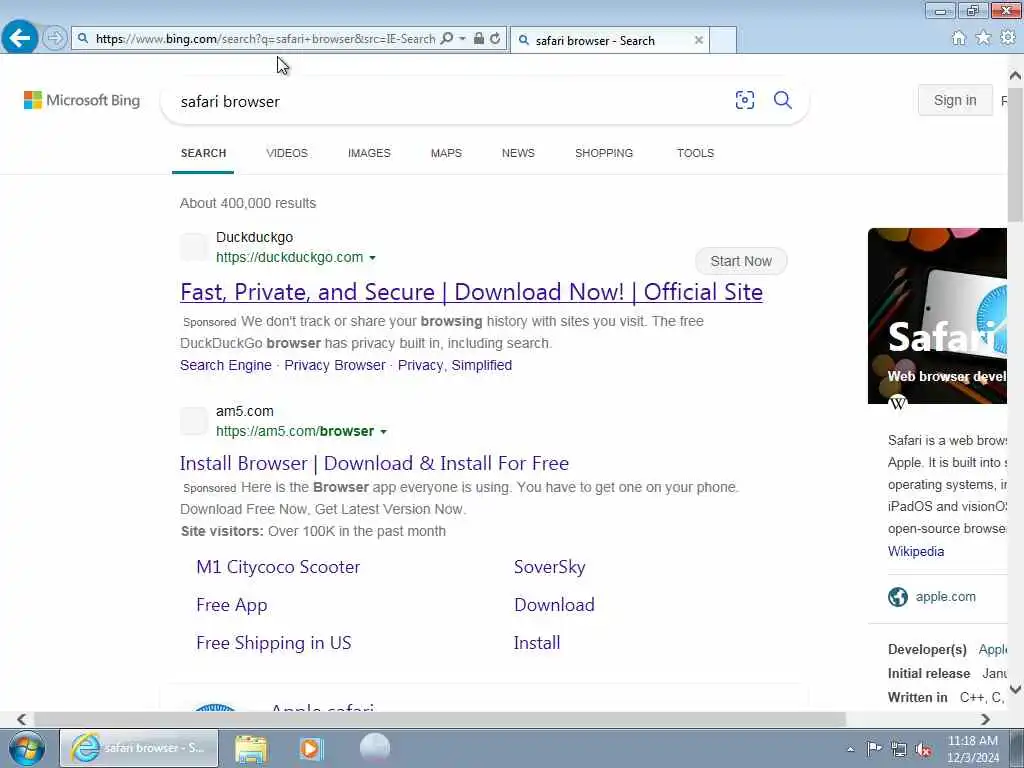
Task: Open Windows Media Player taskbar icon
Action: (311, 748)
